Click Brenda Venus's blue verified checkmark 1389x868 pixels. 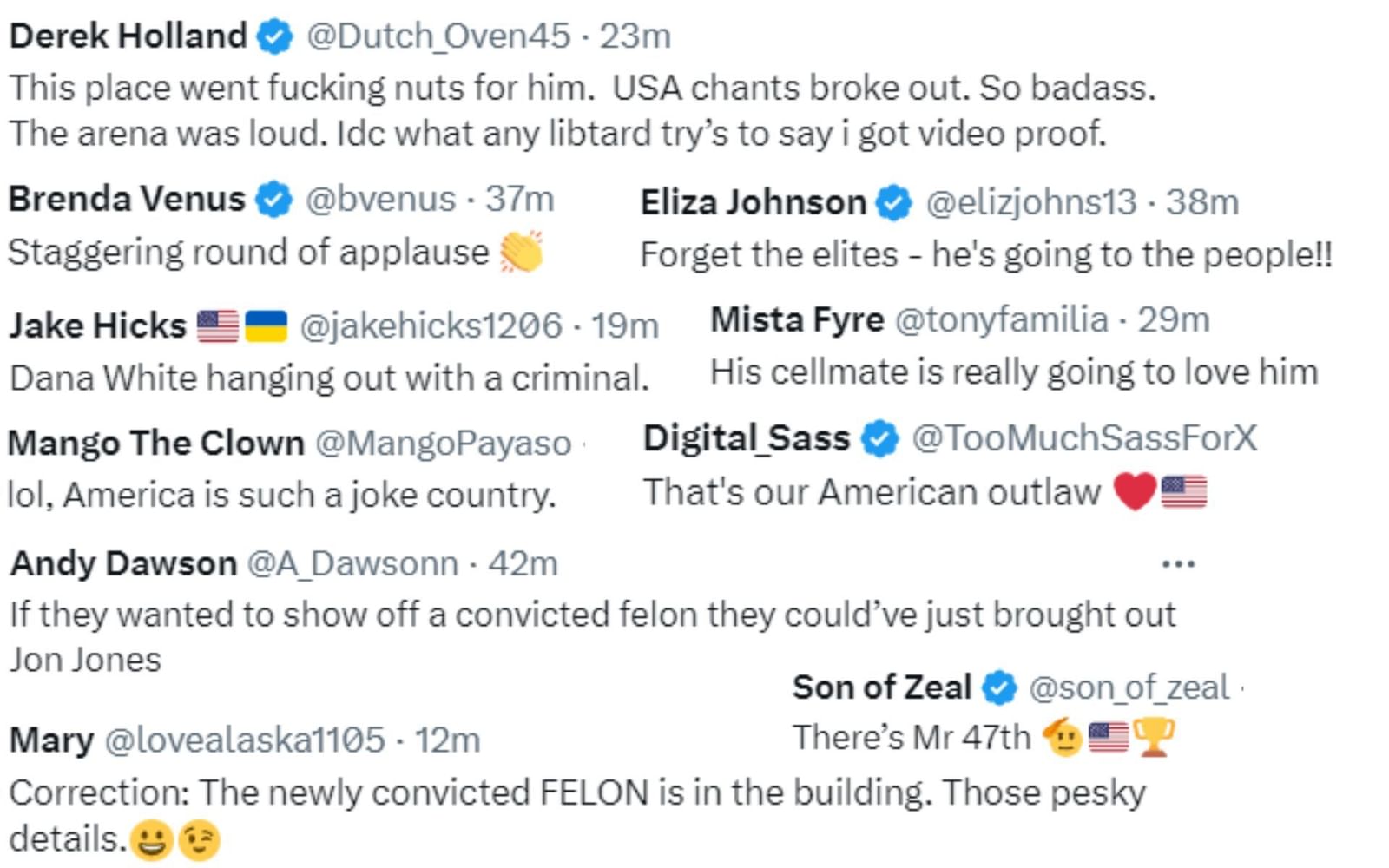coord(274,200)
